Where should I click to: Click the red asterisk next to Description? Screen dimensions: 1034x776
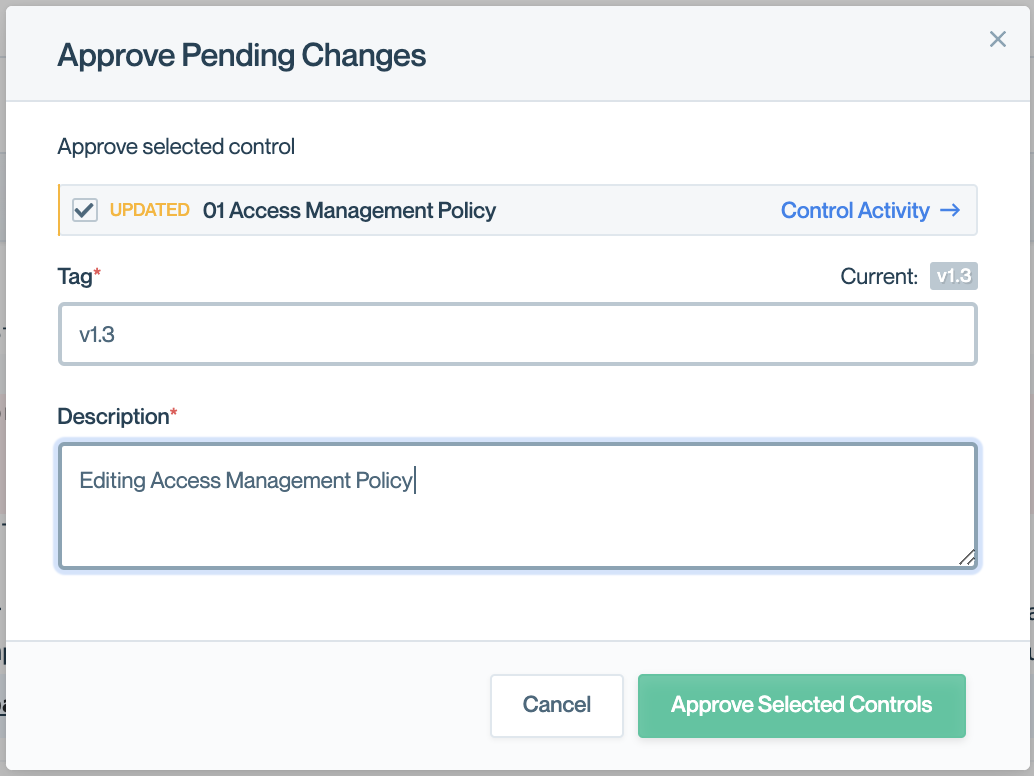(174, 412)
